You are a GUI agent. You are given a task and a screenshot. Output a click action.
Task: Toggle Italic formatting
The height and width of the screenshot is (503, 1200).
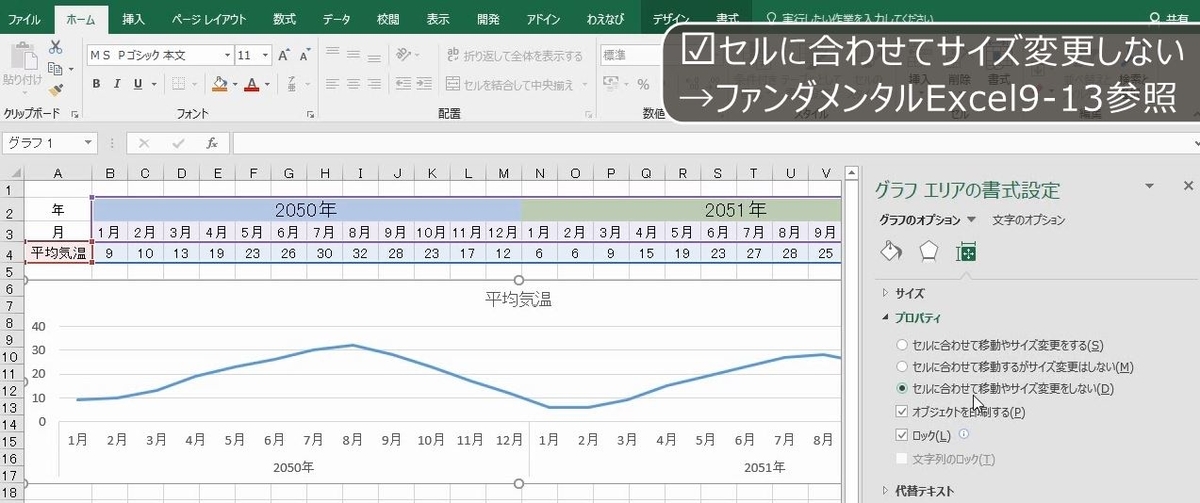click(x=119, y=85)
